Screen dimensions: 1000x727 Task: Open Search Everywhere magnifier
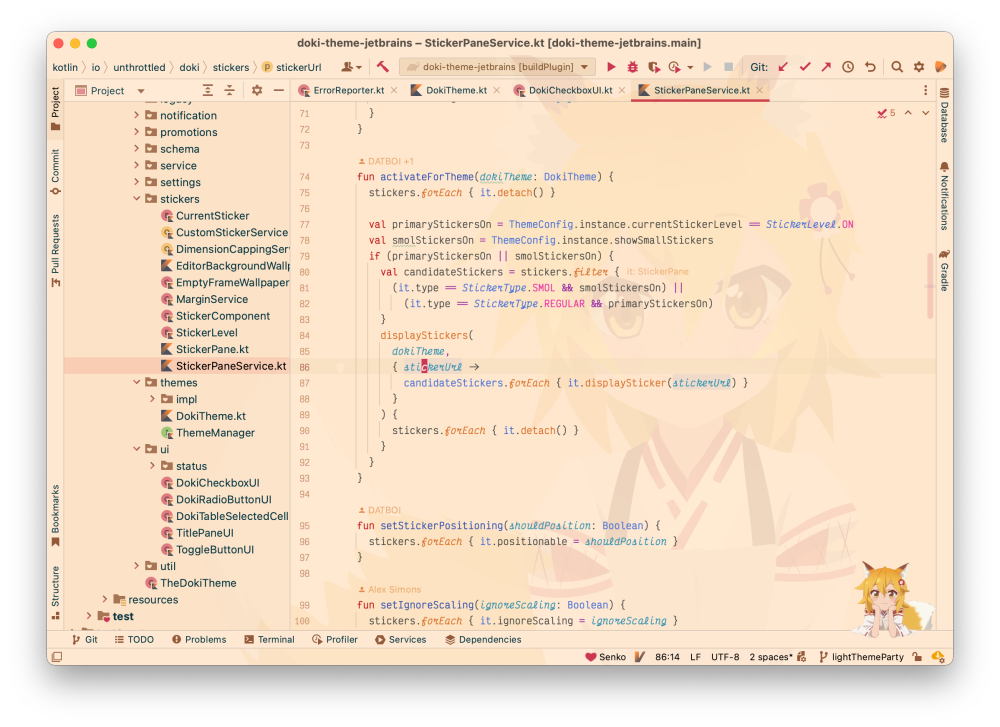(x=897, y=67)
